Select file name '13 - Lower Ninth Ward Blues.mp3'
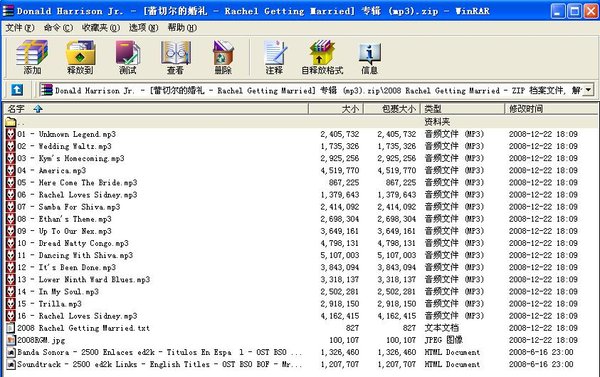The image size is (600, 377). click(x=83, y=280)
